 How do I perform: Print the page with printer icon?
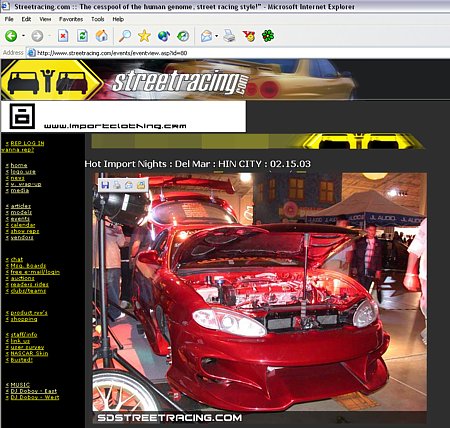(229, 36)
